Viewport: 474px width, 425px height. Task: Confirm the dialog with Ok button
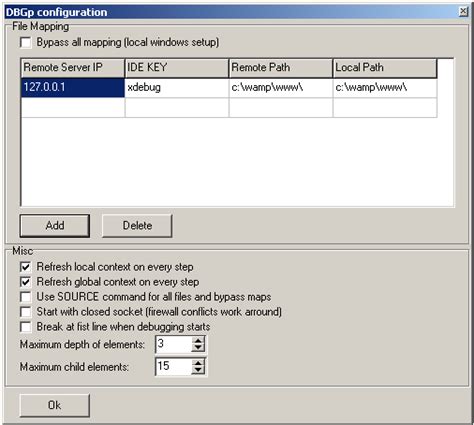click(x=55, y=405)
